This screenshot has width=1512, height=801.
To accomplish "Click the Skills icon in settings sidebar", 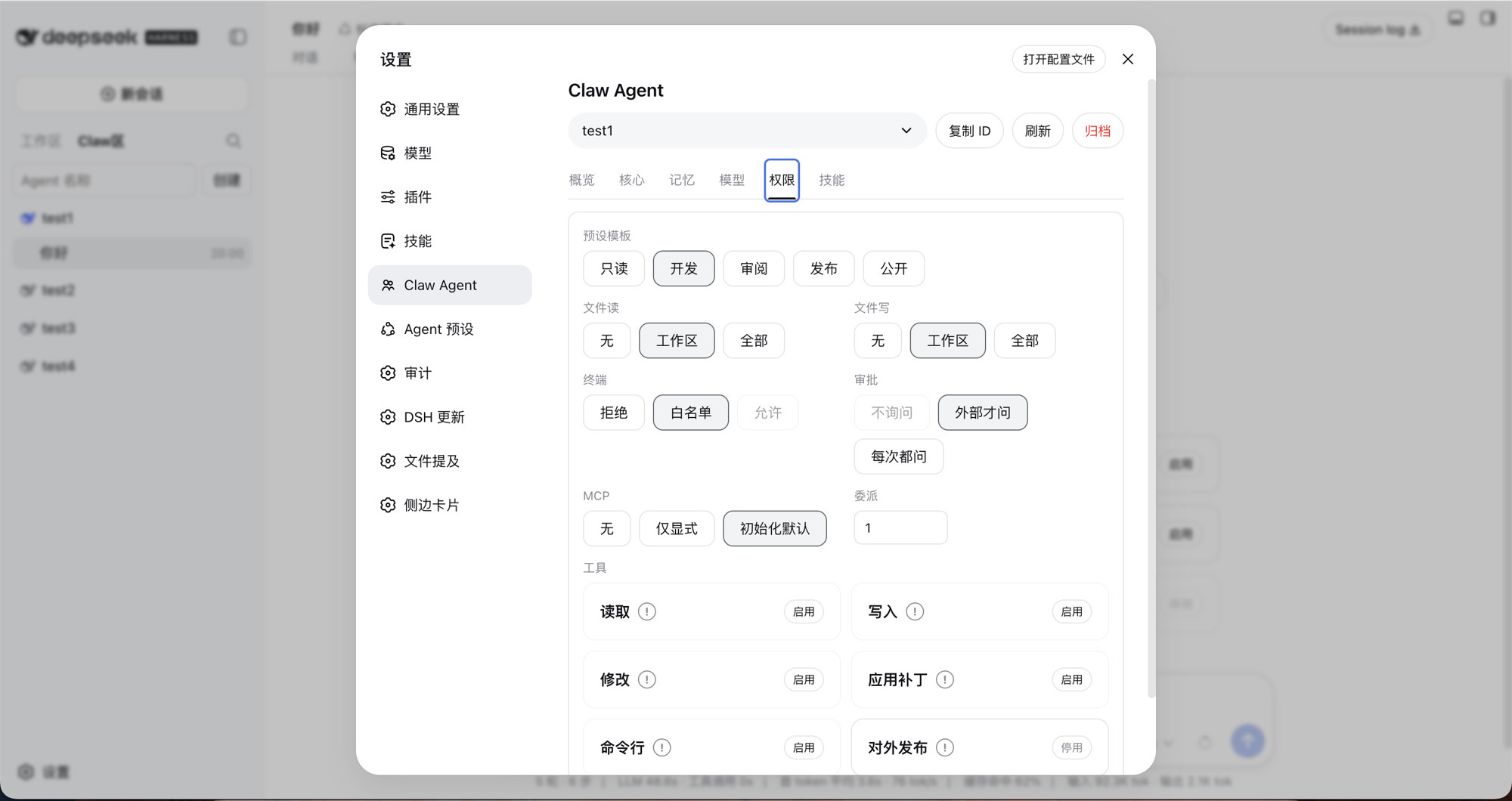I will [x=388, y=241].
